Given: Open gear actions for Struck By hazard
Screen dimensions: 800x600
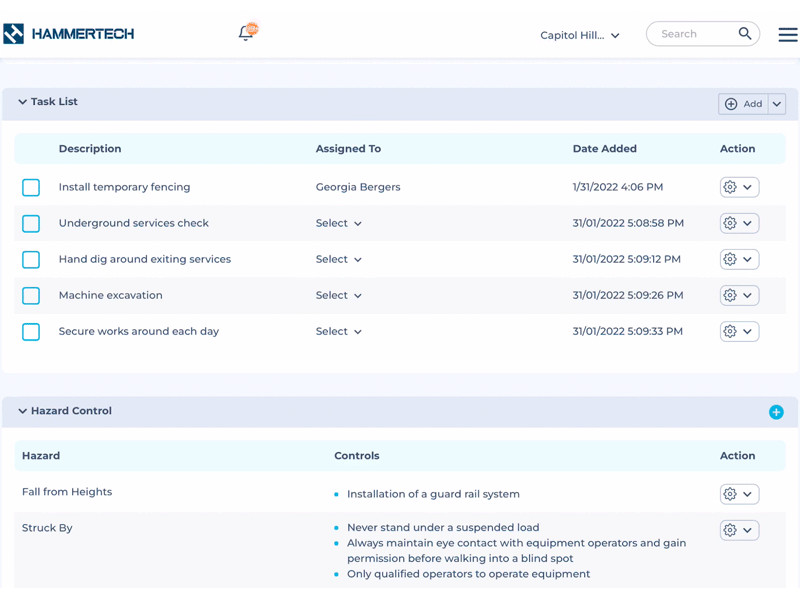Looking at the screenshot, I should (x=739, y=530).
